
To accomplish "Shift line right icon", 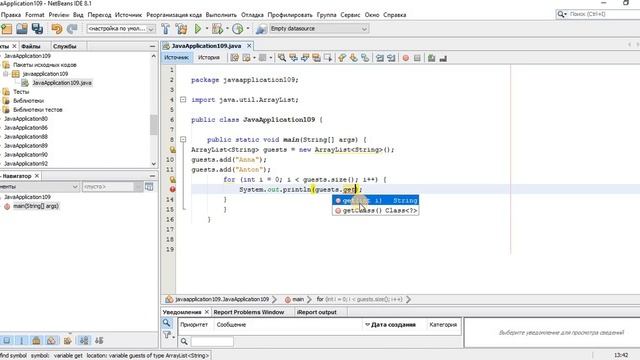I will [391, 58].
